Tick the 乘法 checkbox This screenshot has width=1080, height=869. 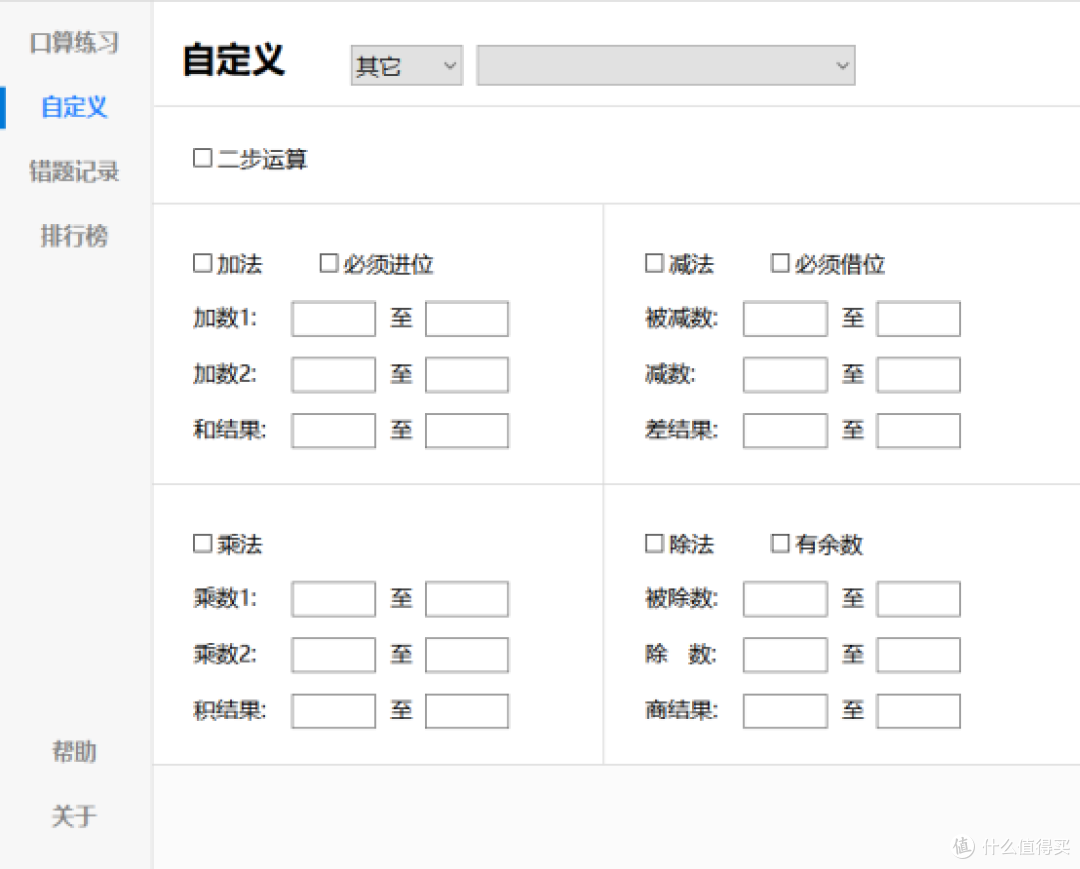[202, 543]
